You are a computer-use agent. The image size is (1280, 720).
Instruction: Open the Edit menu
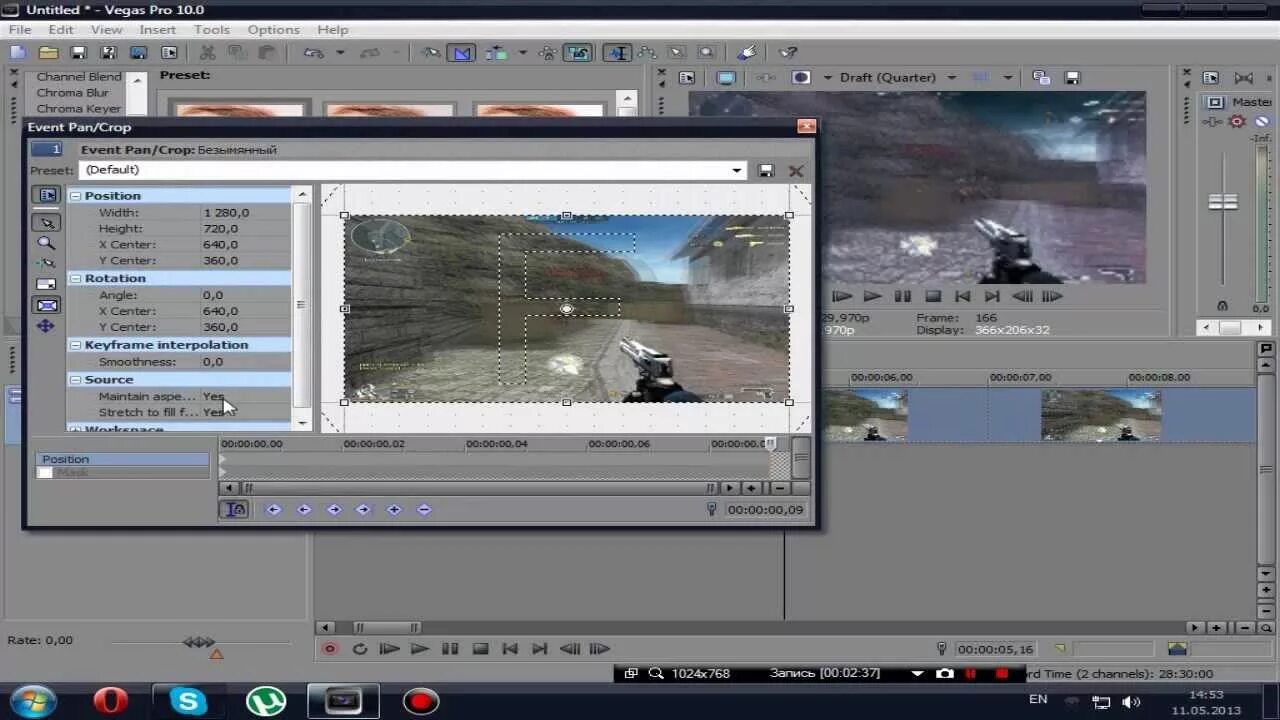click(61, 30)
